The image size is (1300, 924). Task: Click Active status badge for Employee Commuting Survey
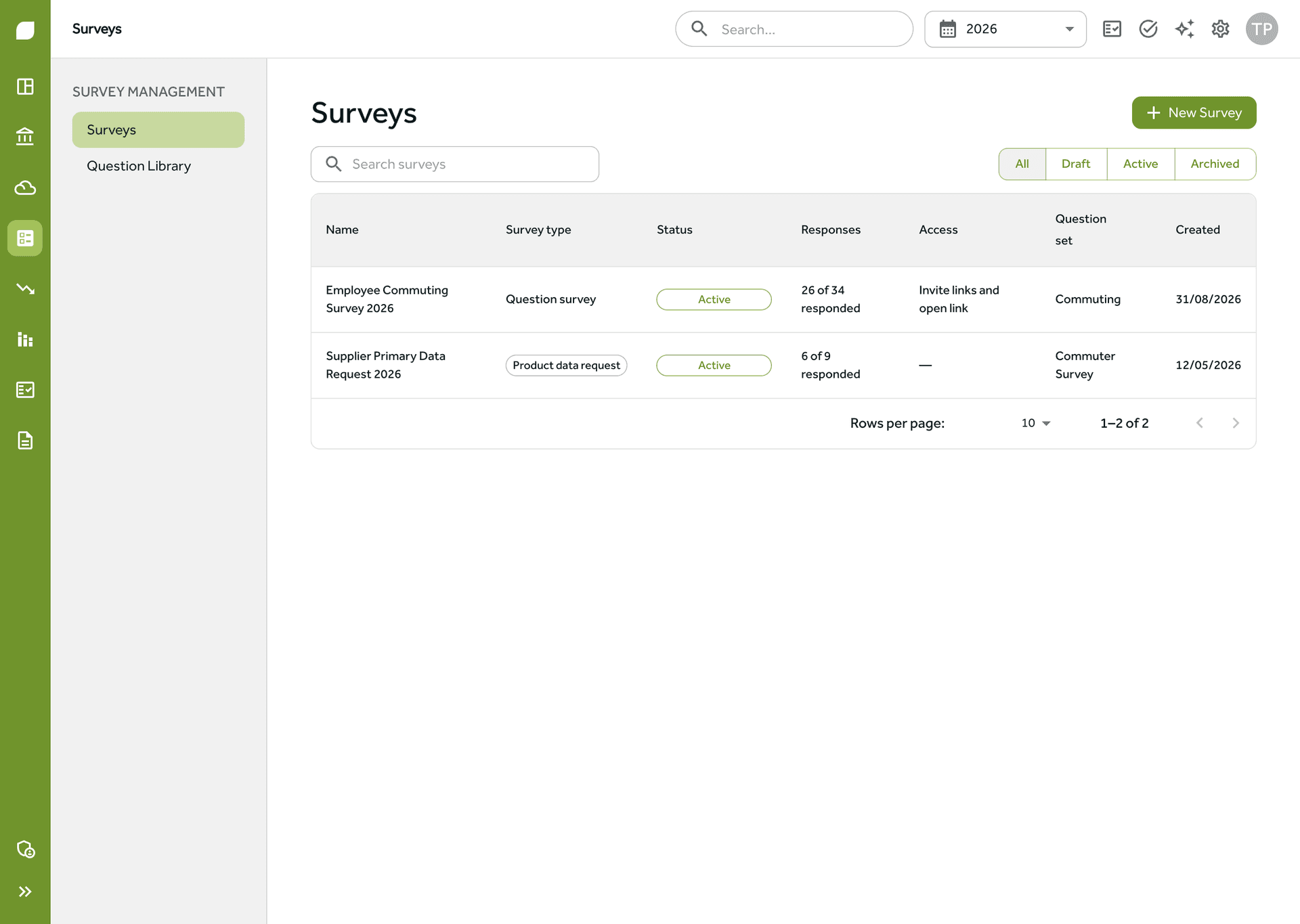click(x=714, y=299)
